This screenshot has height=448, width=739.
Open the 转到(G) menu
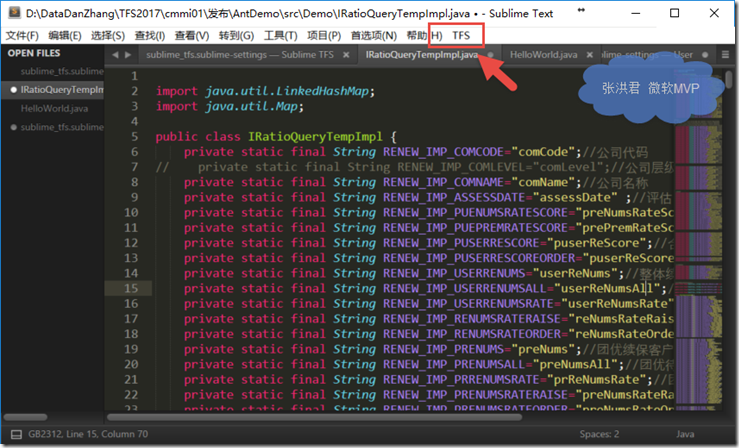tap(236, 36)
